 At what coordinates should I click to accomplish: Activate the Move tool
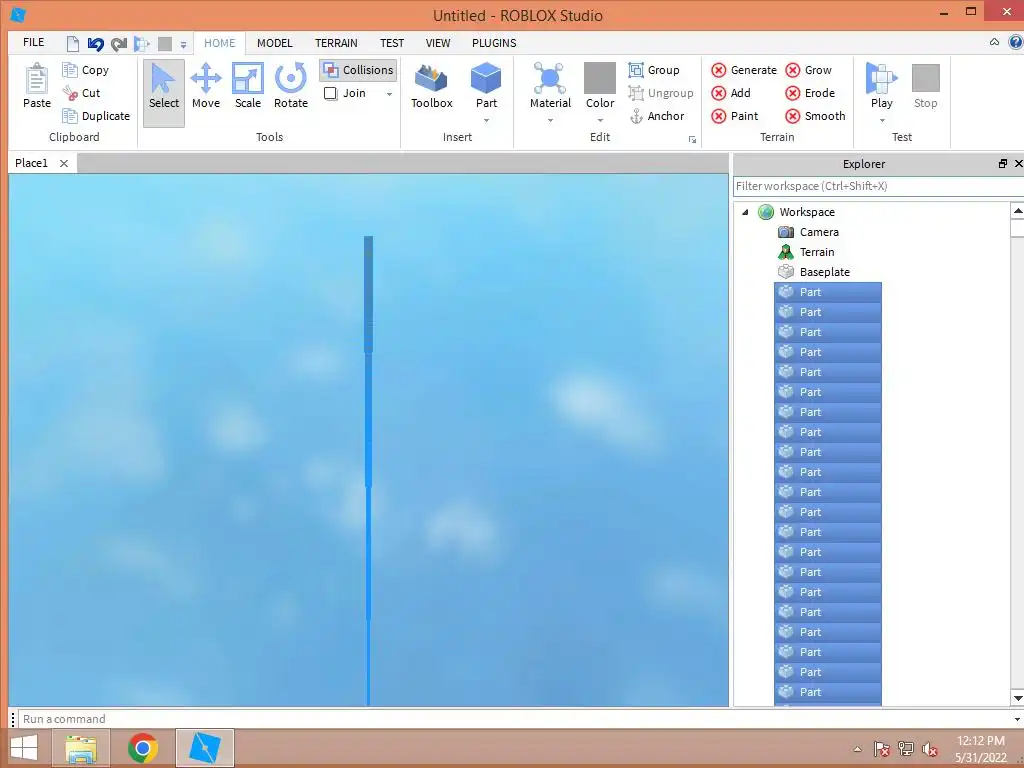(x=206, y=86)
